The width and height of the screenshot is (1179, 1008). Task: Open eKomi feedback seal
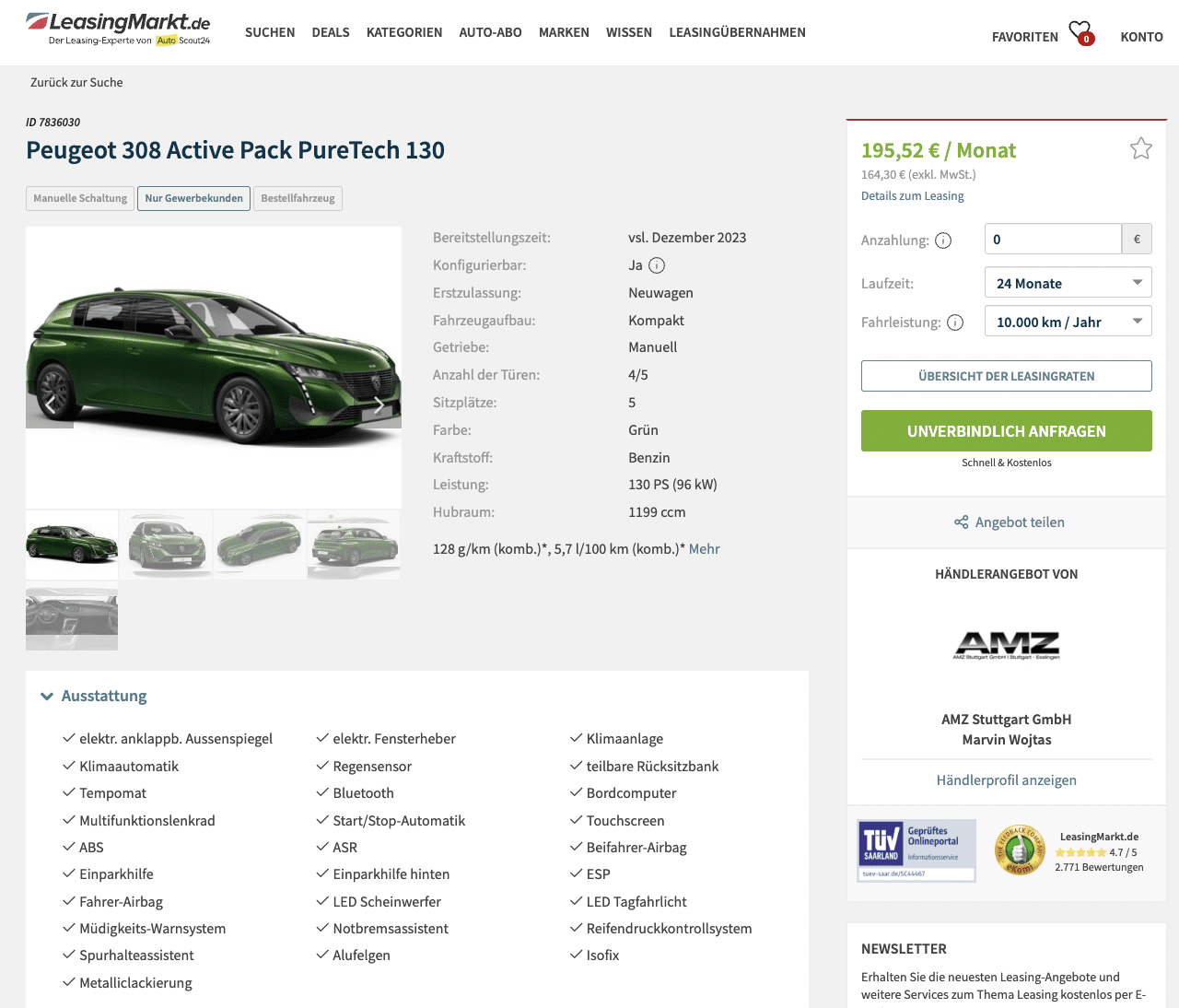click(1020, 850)
